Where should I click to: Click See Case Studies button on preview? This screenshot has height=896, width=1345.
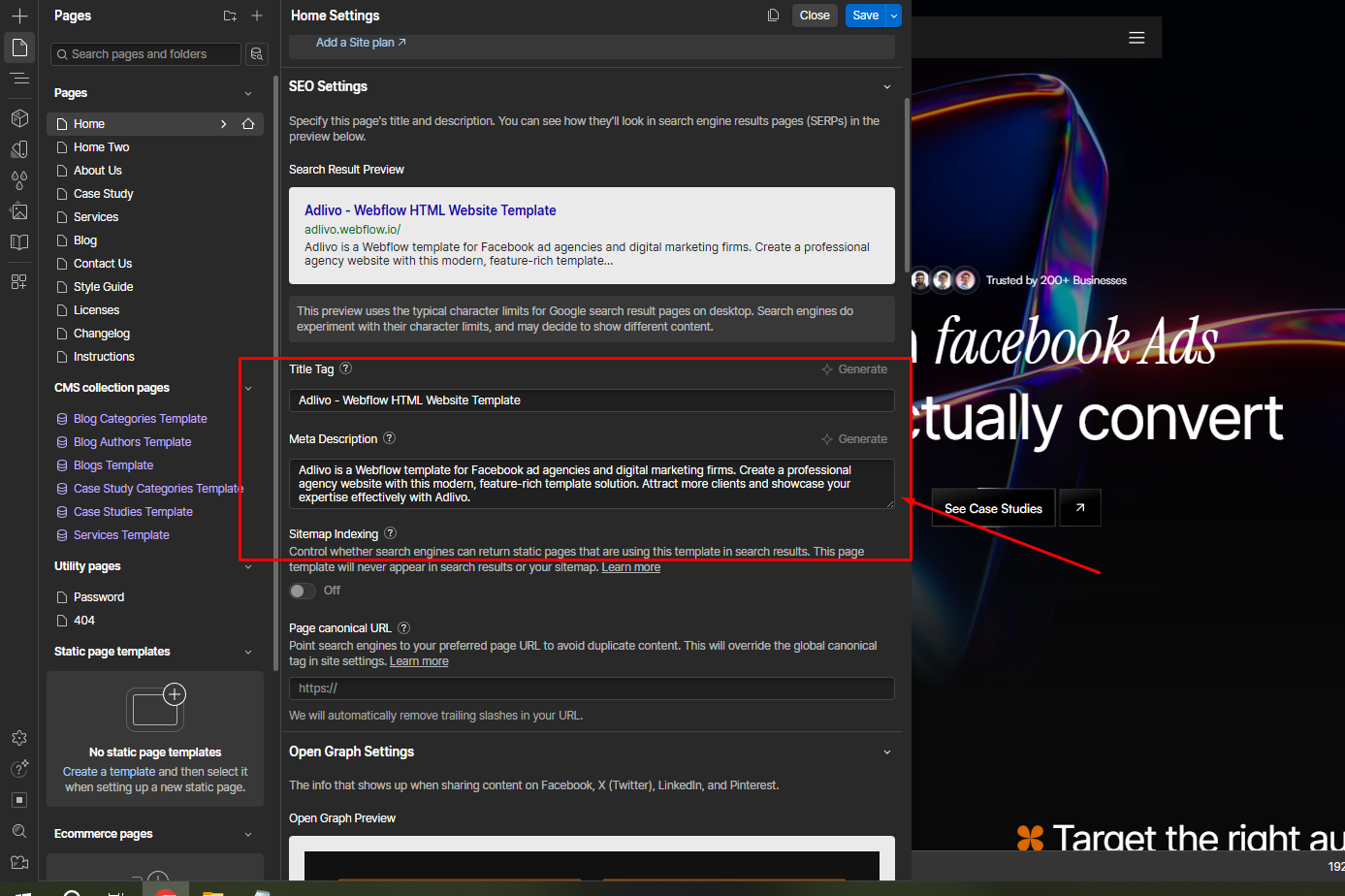pos(993,508)
